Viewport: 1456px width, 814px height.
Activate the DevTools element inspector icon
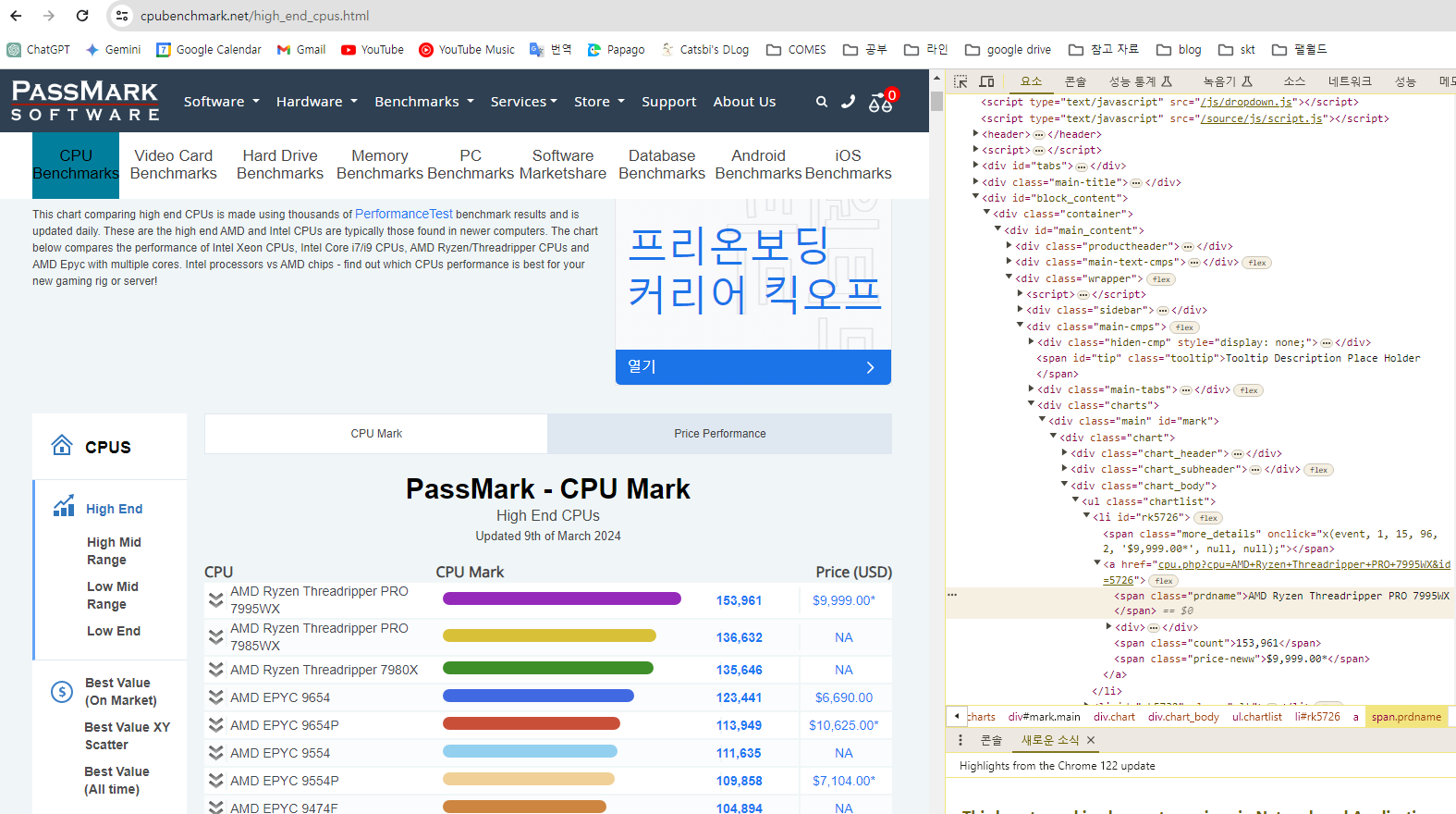click(961, 81)
